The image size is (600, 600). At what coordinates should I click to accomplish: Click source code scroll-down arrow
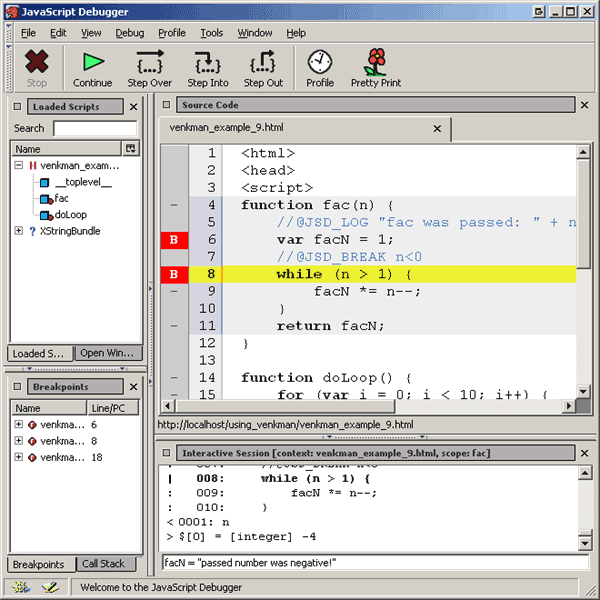click(x=583, y=391)
